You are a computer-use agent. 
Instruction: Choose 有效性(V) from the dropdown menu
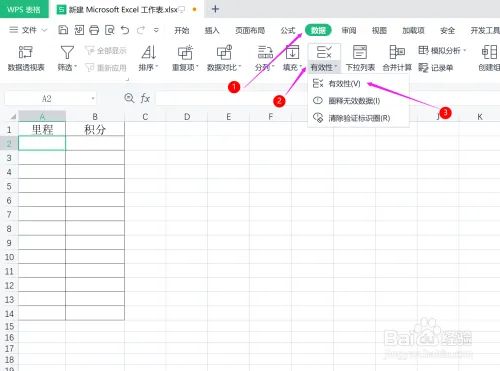tap(358, 83)
